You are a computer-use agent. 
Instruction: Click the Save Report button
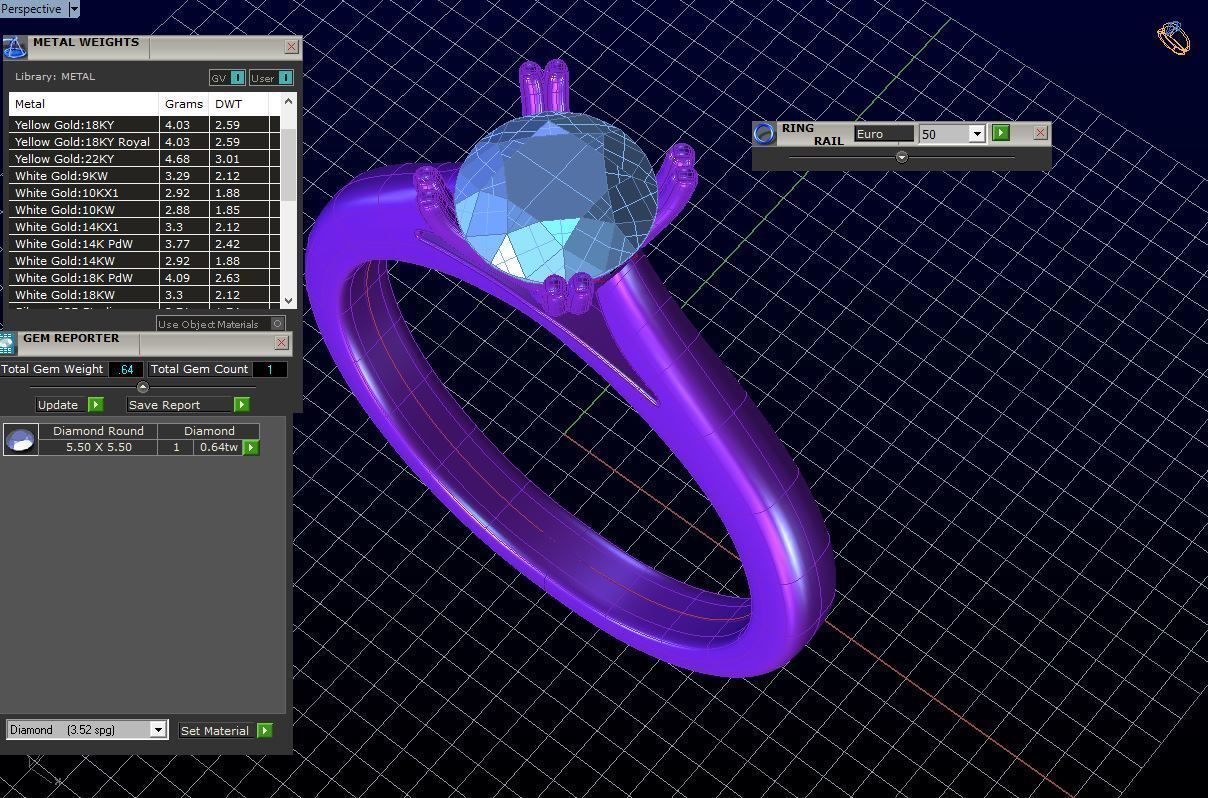point(180,405)
